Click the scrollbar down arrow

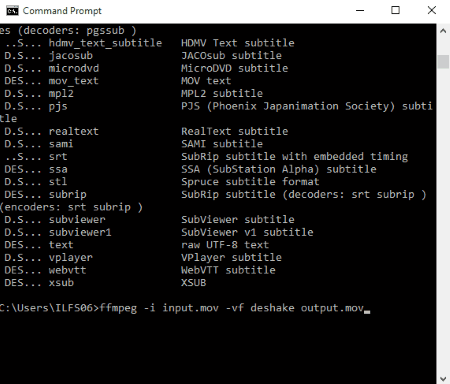click(x=443, y=378)
